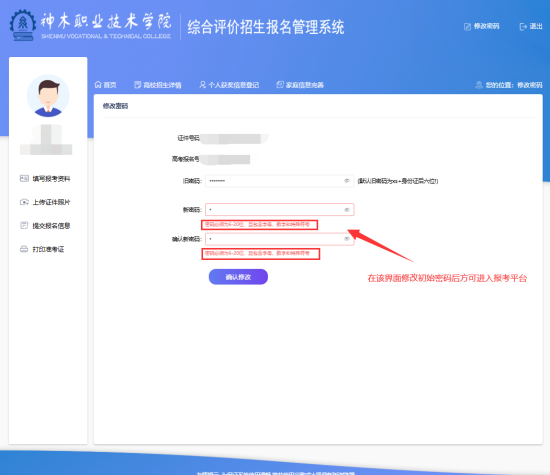This screenshot has height=475, width=550.
Task: Click 退出 logout link
Action: coord(535,26)
